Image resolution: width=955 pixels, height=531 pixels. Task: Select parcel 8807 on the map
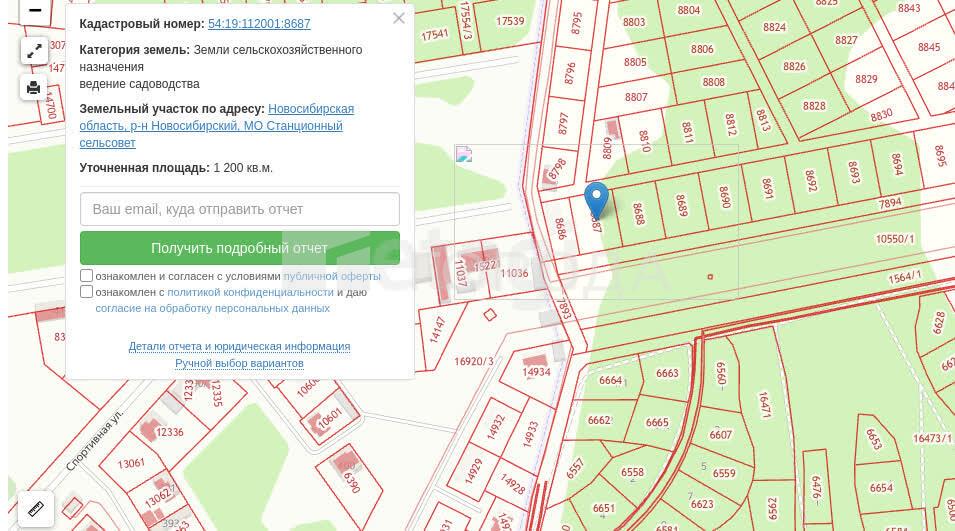[x=636, y=97]
